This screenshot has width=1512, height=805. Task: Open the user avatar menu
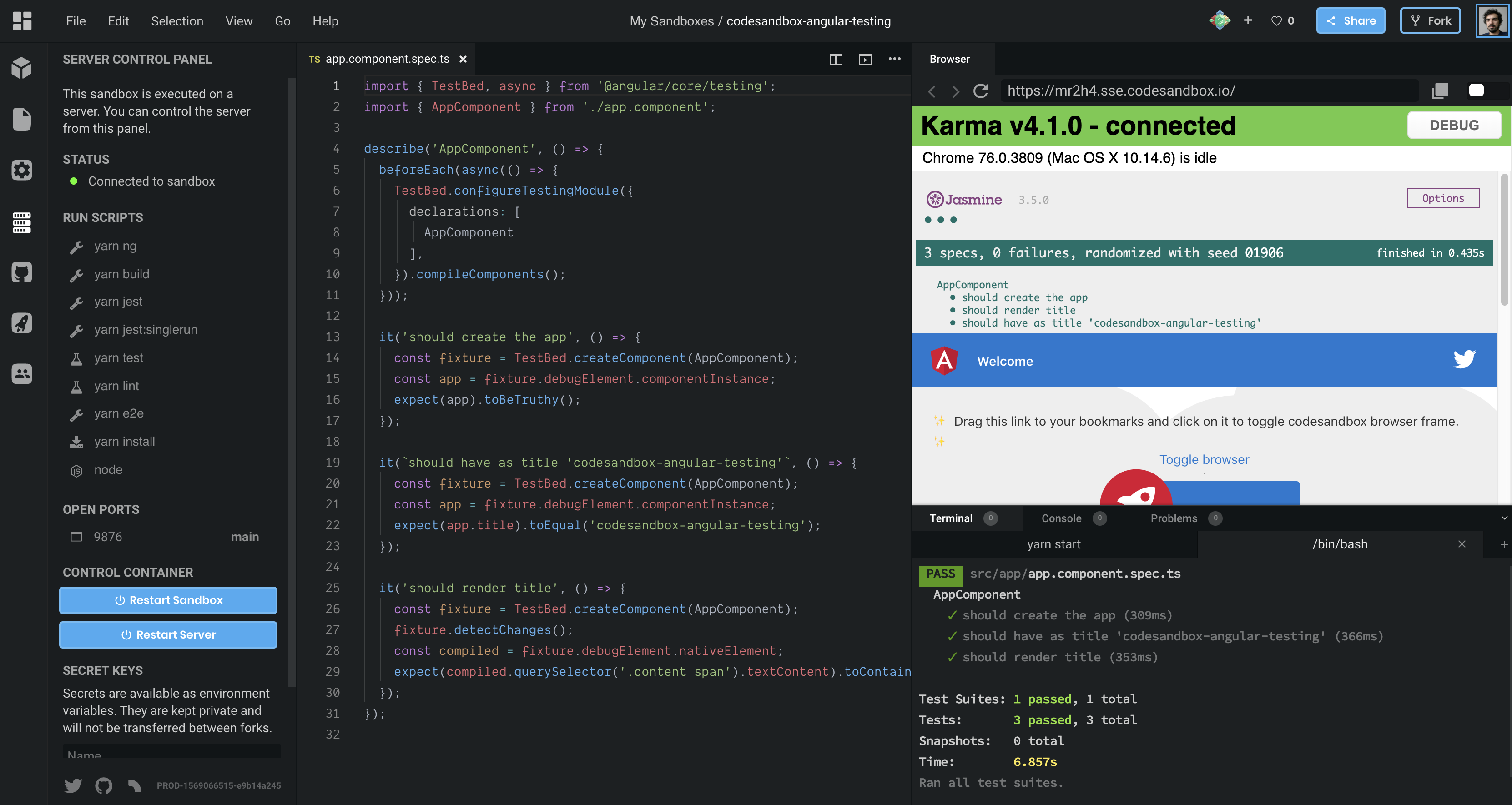1492,21
